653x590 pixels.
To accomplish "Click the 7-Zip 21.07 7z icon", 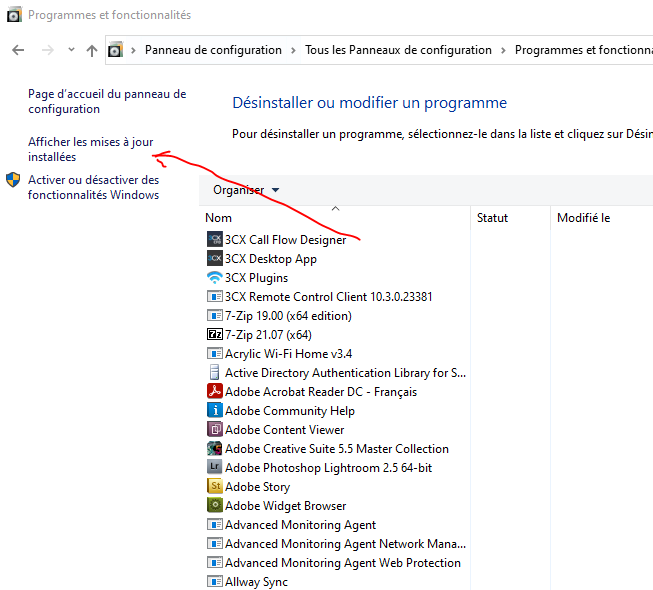I will pyautogui.click(x=214, y=334).
